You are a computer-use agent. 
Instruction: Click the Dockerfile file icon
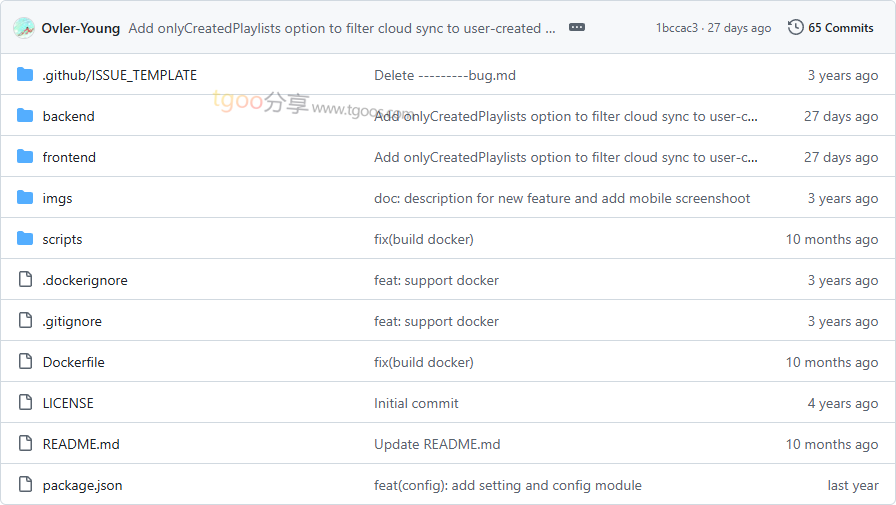tap(25, 362)
